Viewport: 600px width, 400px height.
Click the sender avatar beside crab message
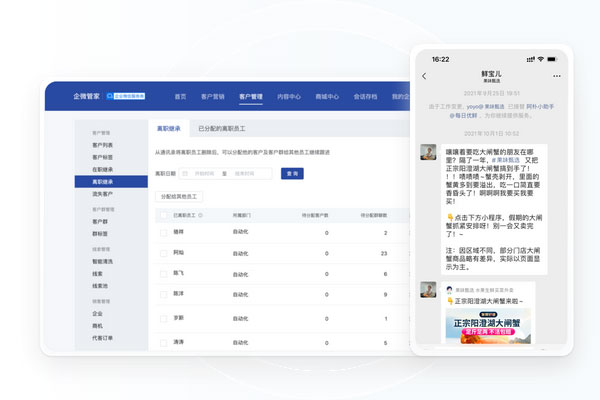pos(427,149)
